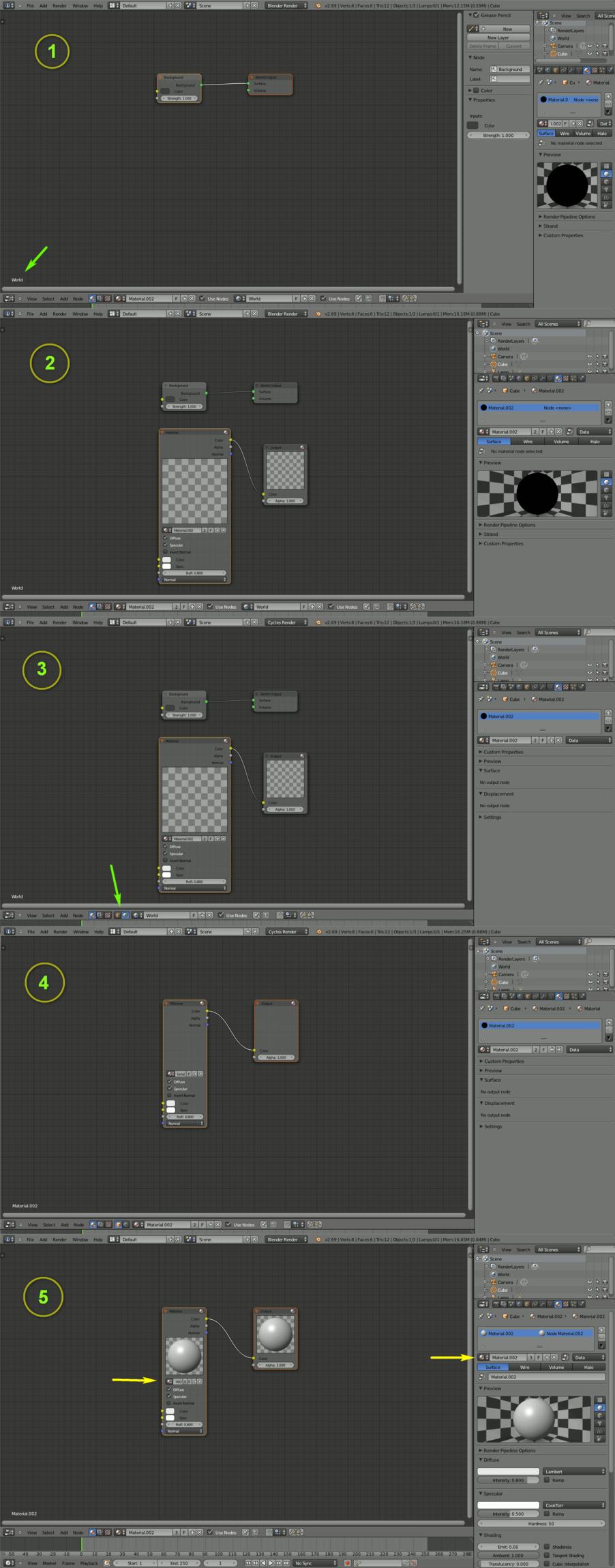Toggle Specular checkbox on step 5 Material node
The image size is (615, 1568).
coord(168,1396)
